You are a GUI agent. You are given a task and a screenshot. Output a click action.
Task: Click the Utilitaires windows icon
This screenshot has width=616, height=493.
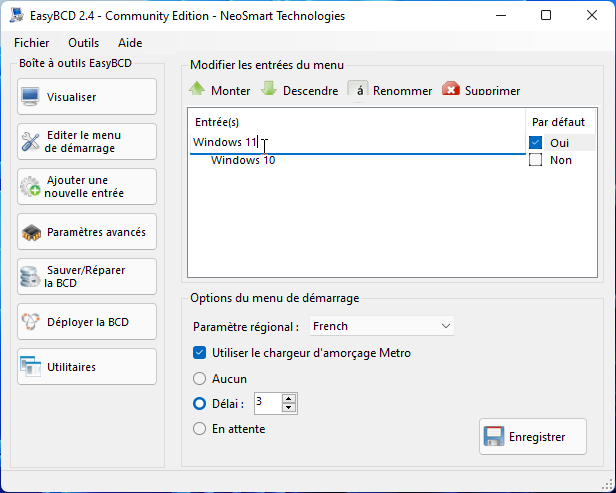pos(30,367)
